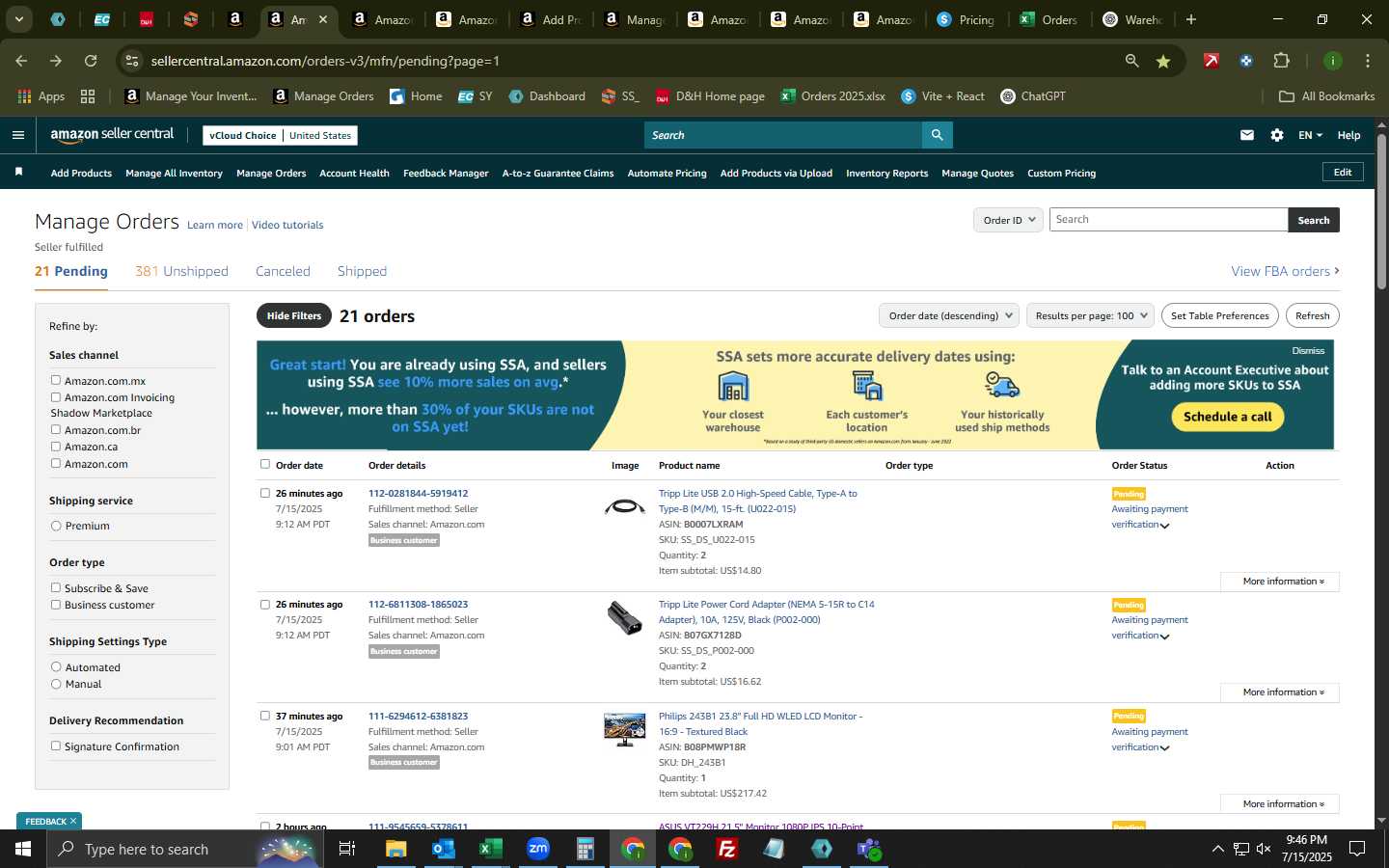The image size is (1389, 868).
Task: Click the search magnifier button
Action: 937,135
